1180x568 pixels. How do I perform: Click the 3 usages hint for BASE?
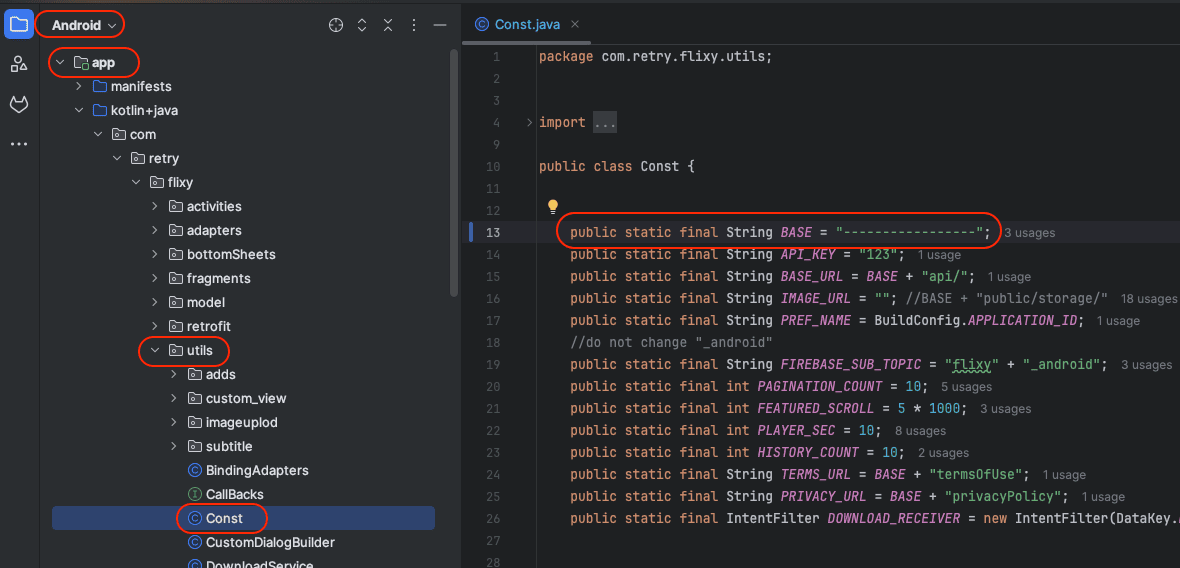(x=1029, y=233)
